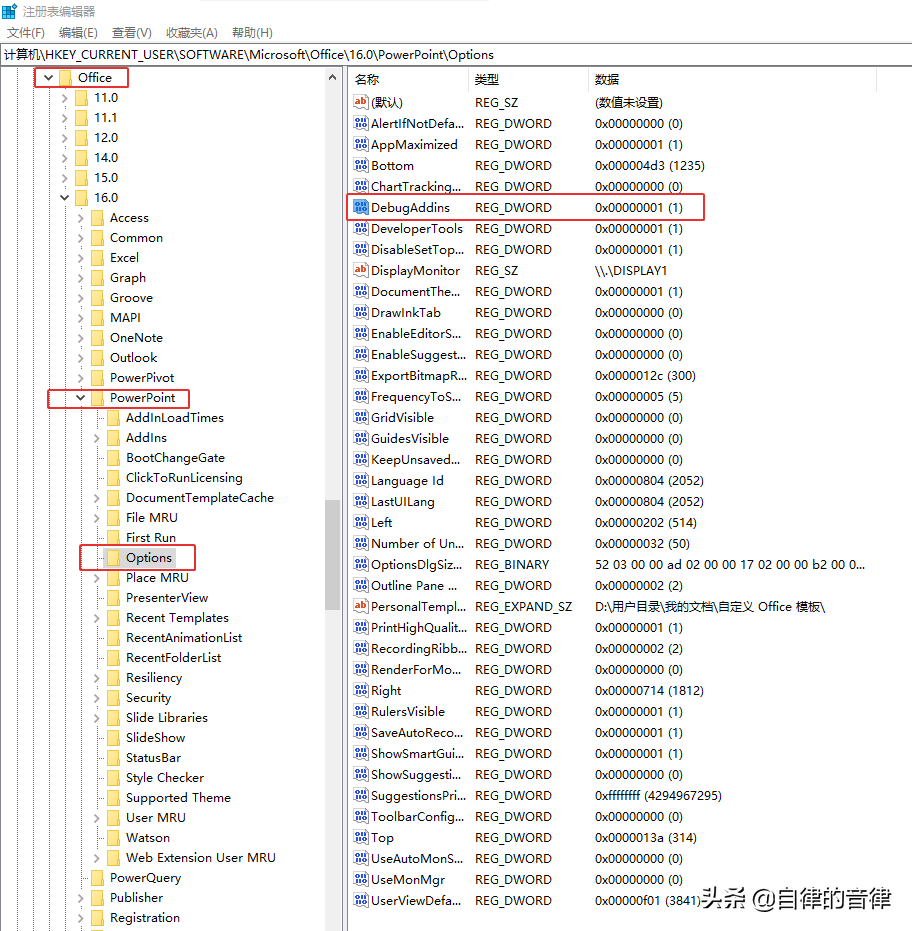Expand the 11.0 version key

pos(65,98)
